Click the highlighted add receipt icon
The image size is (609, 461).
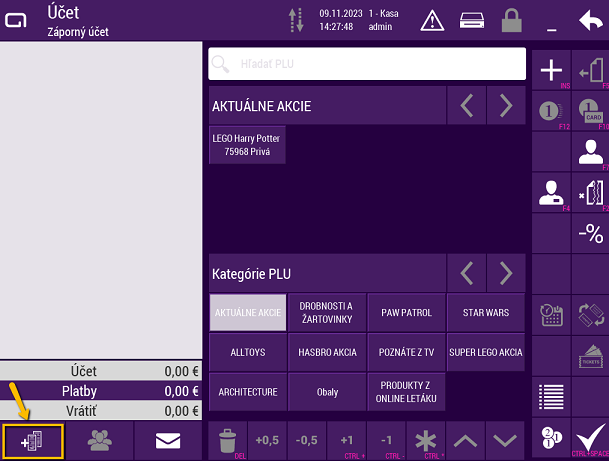coord(33,440)
